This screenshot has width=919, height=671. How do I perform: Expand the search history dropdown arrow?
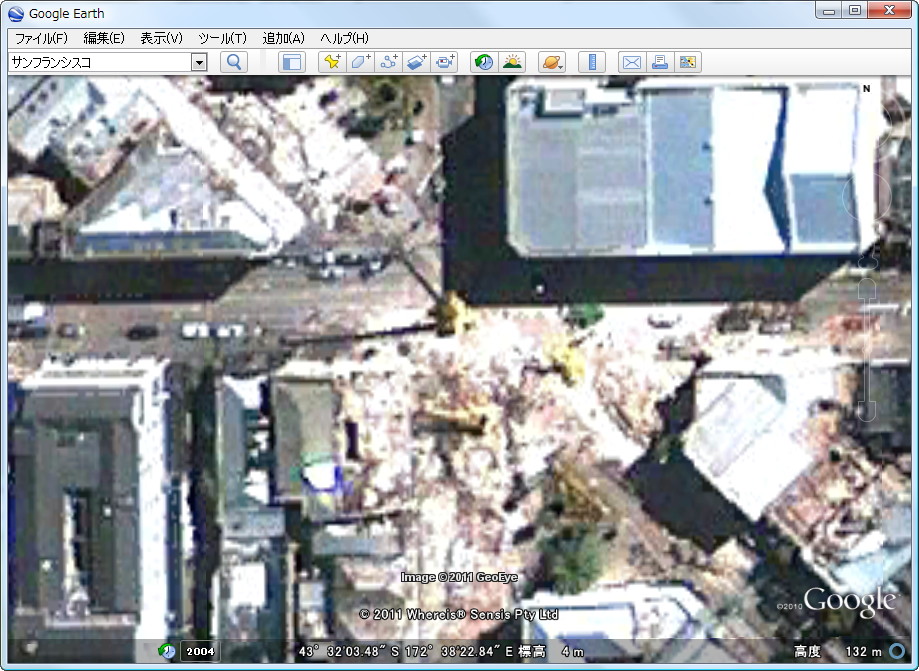199,62
